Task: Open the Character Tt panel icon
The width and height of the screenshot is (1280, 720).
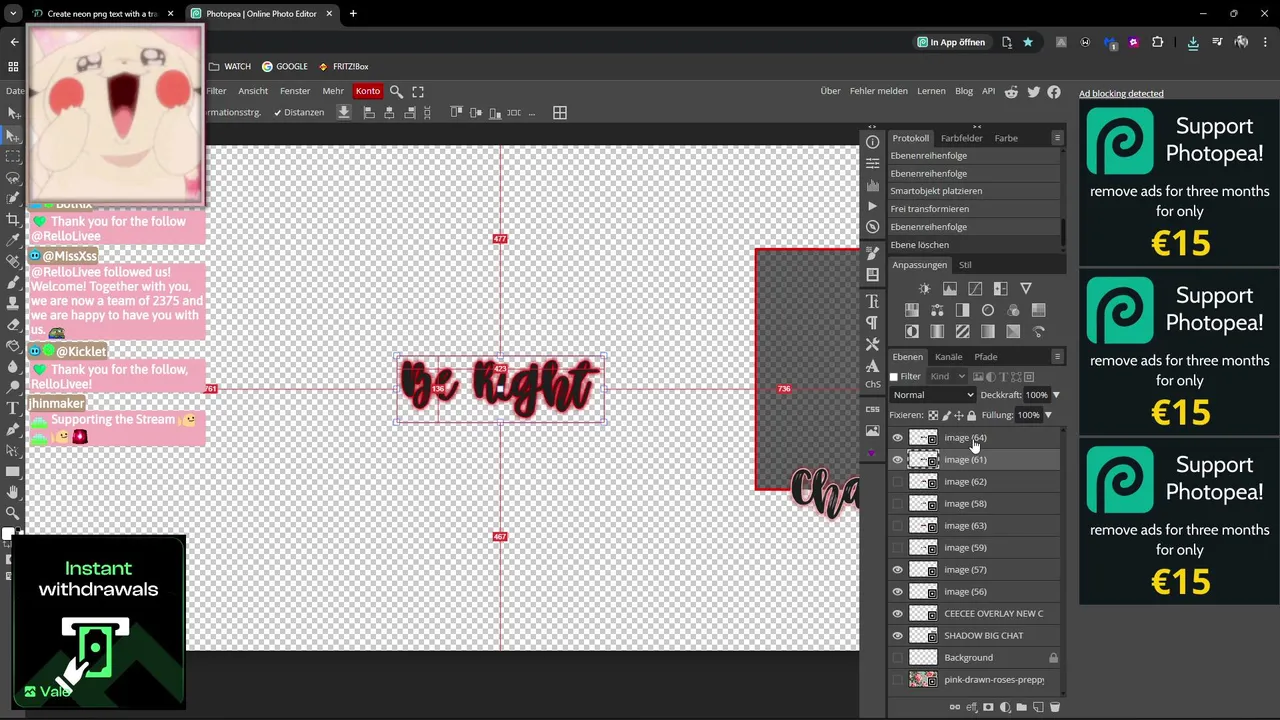Action: click(872, 301)
